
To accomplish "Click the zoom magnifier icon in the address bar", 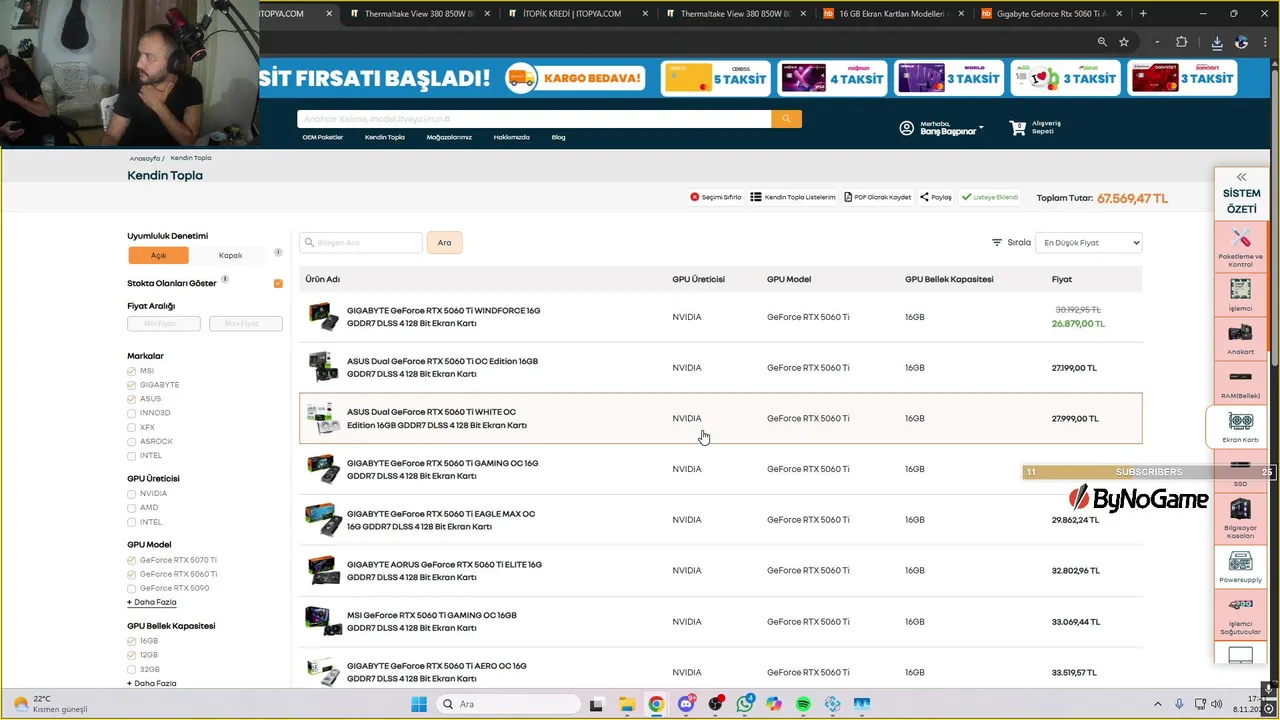I will click(1102, 42).
